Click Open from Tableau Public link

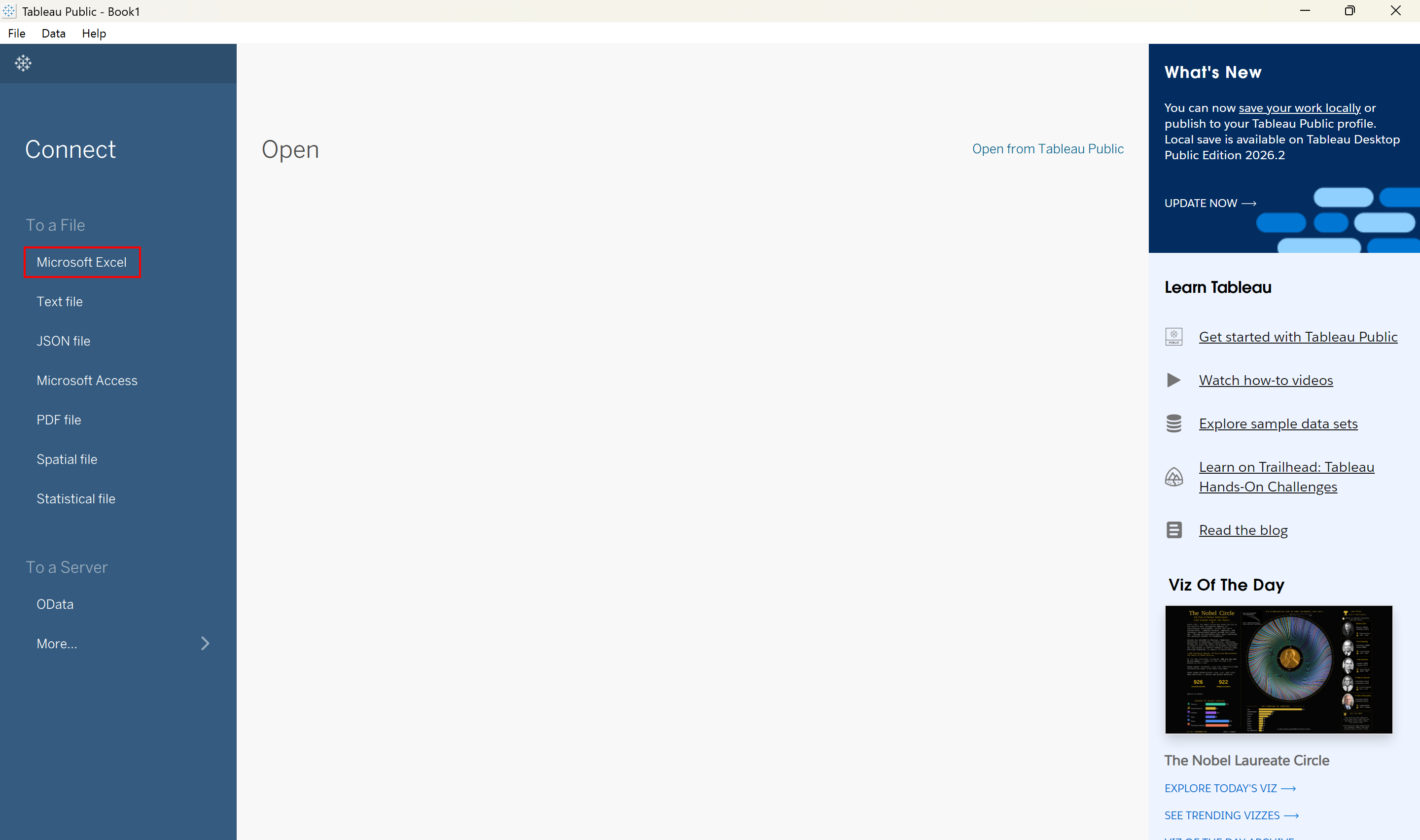coord(1048,149)
